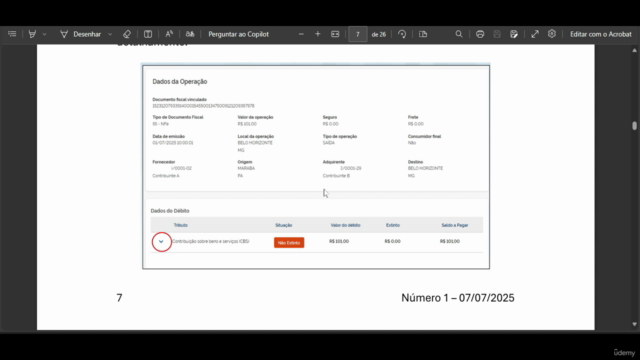Screen dimensions: 640x360
Task: Click the Saldo a Pagar column header
Action: 455,225
